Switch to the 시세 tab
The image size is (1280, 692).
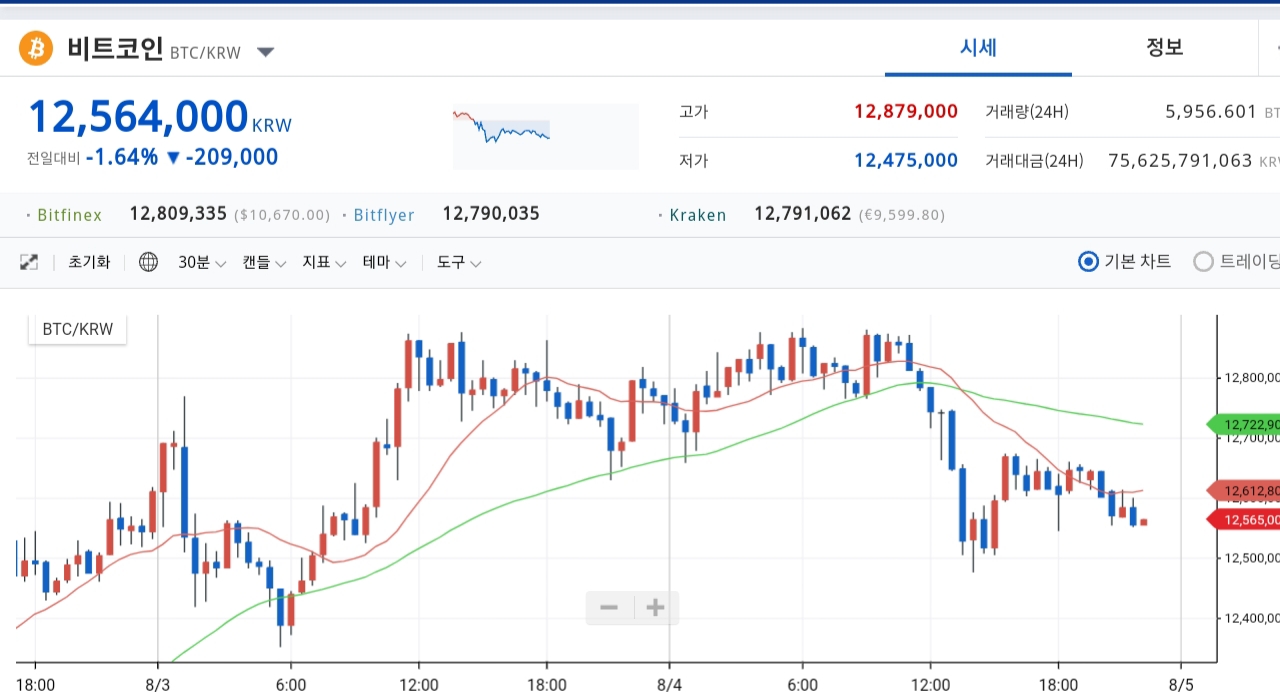point(978,48)
